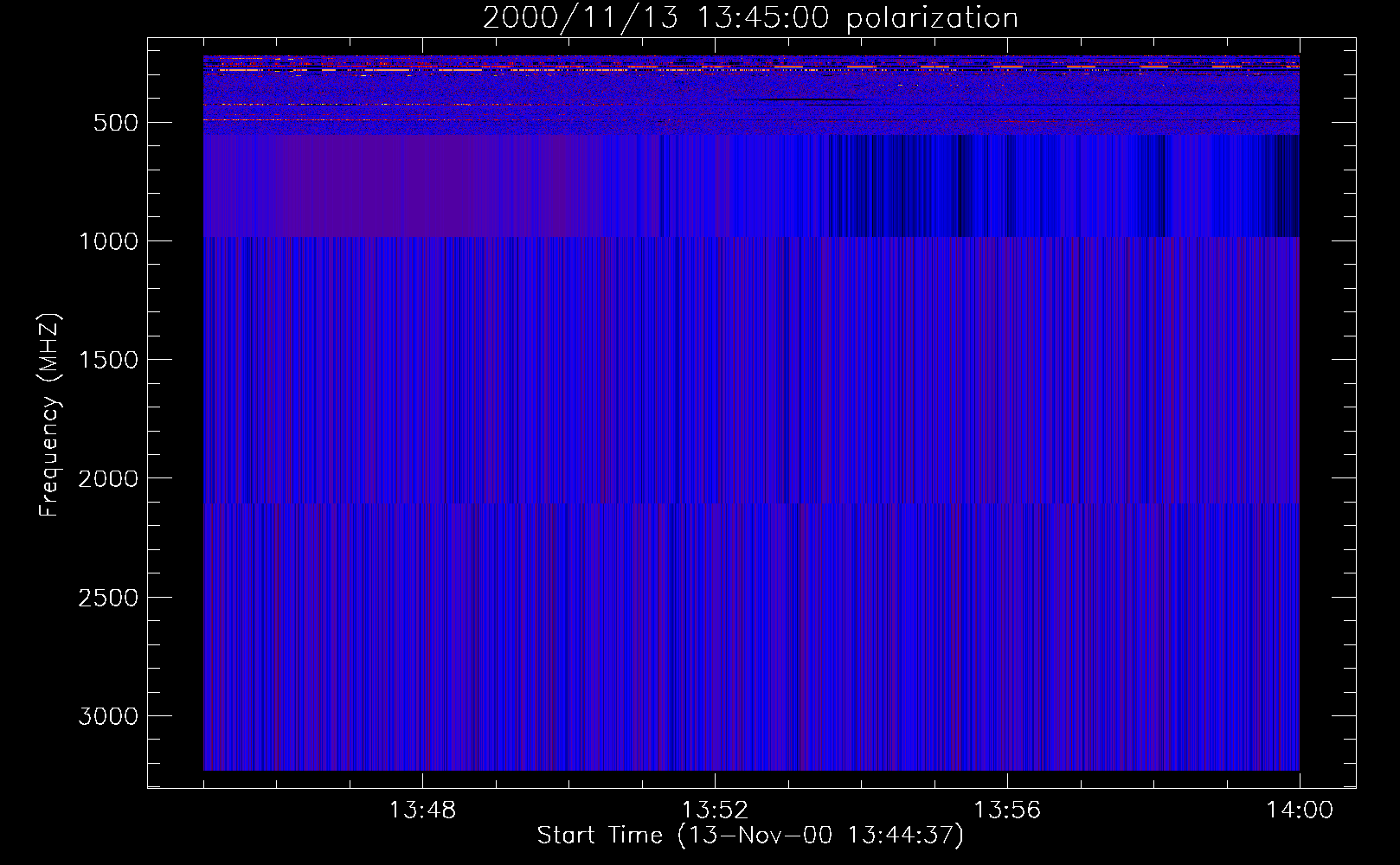
Task: Select the 13:52 time tick label
Action: (x=715, y=811)
